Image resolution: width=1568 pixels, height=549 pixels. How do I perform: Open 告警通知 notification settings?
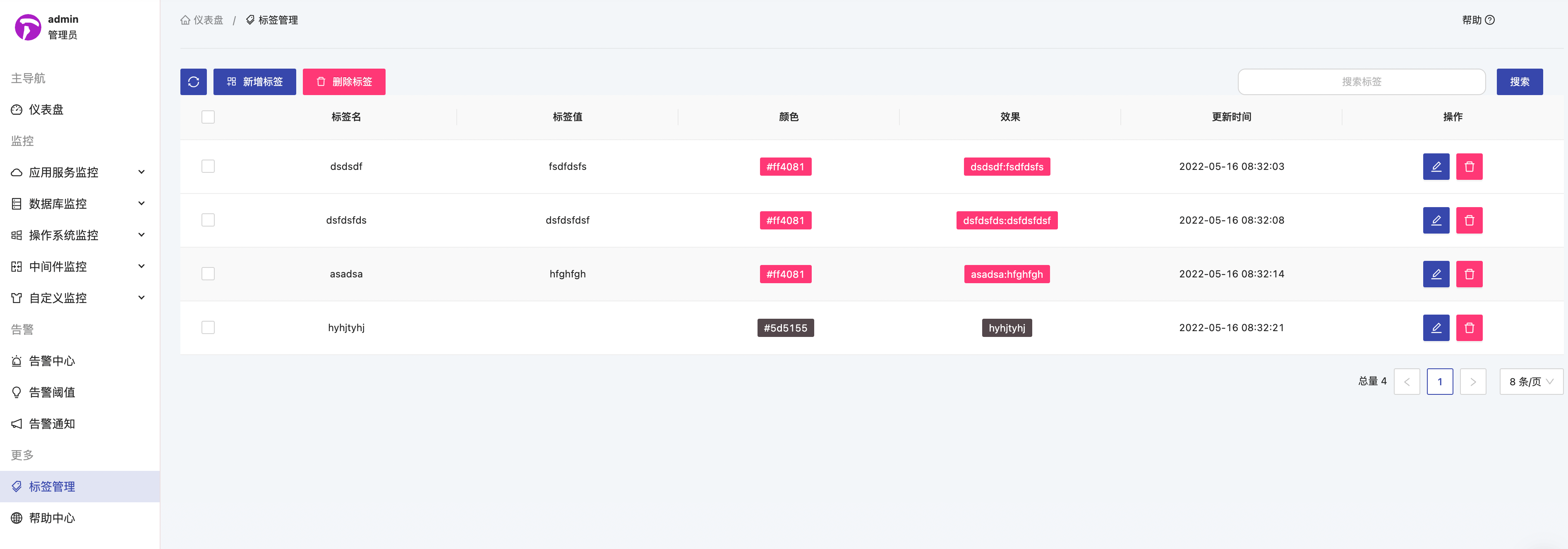52,423
